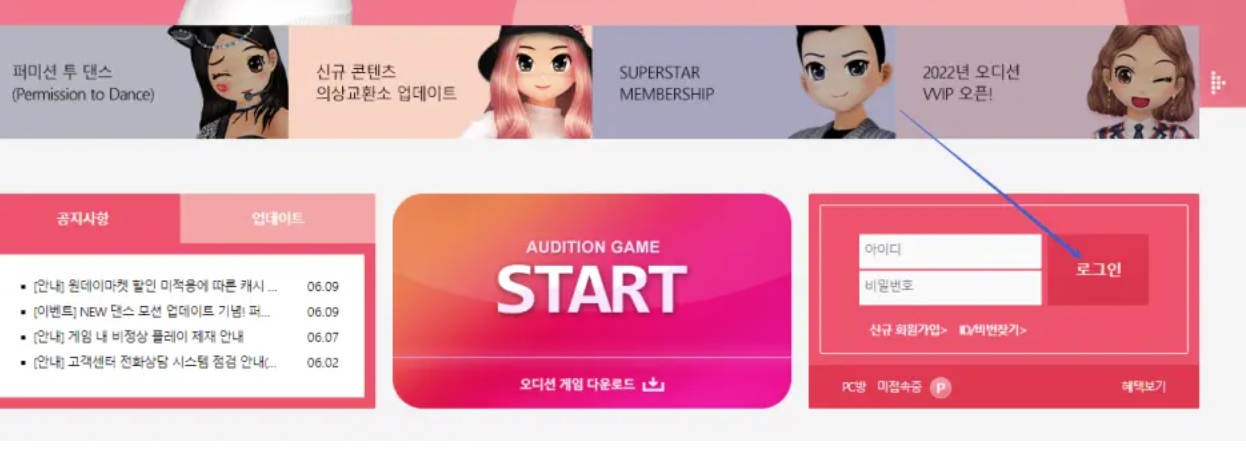Open the Permission to Dance banner
The image size is (1246, 450).
tap(144, 82)
